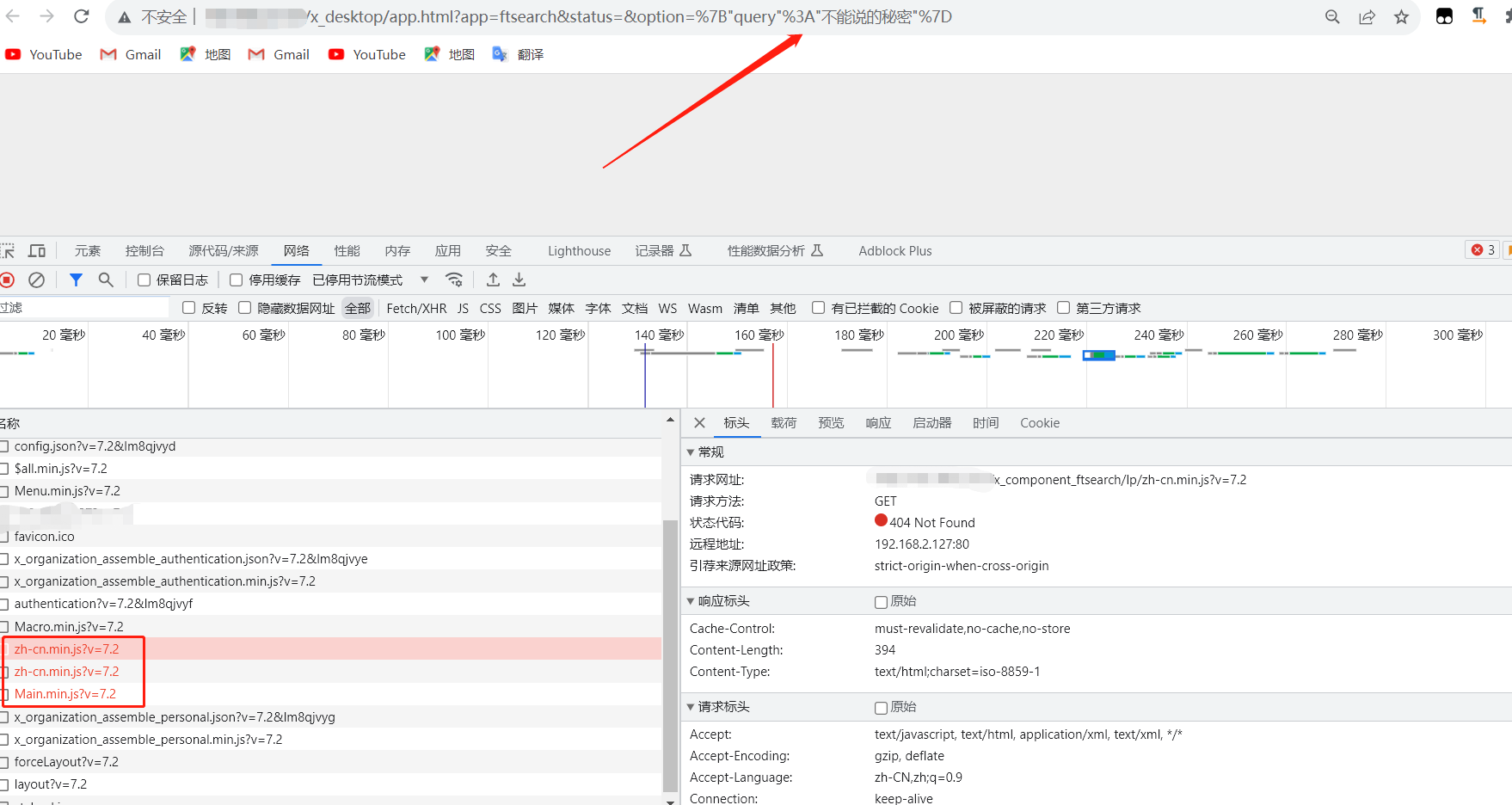This screenshot has width=1512, height=805.
Task: Open the 响应 tab in request details
Action: click(878, 423)
